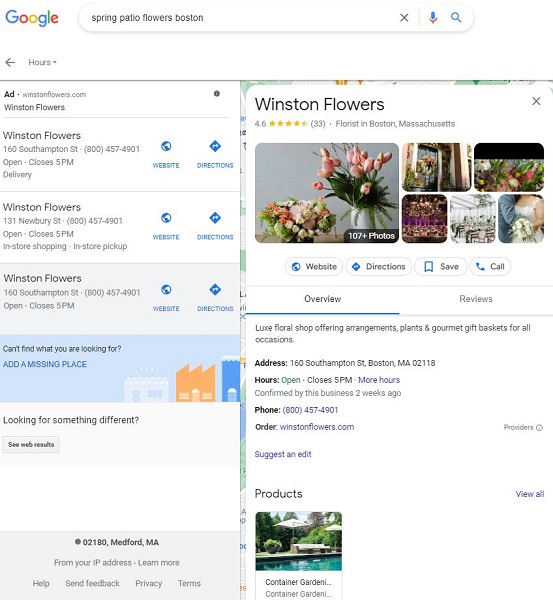Select the 131 Newbury St Winston Flowers title
Image resolution: width=553 pixels, height=600 pixels.
[x=42, y=207]
